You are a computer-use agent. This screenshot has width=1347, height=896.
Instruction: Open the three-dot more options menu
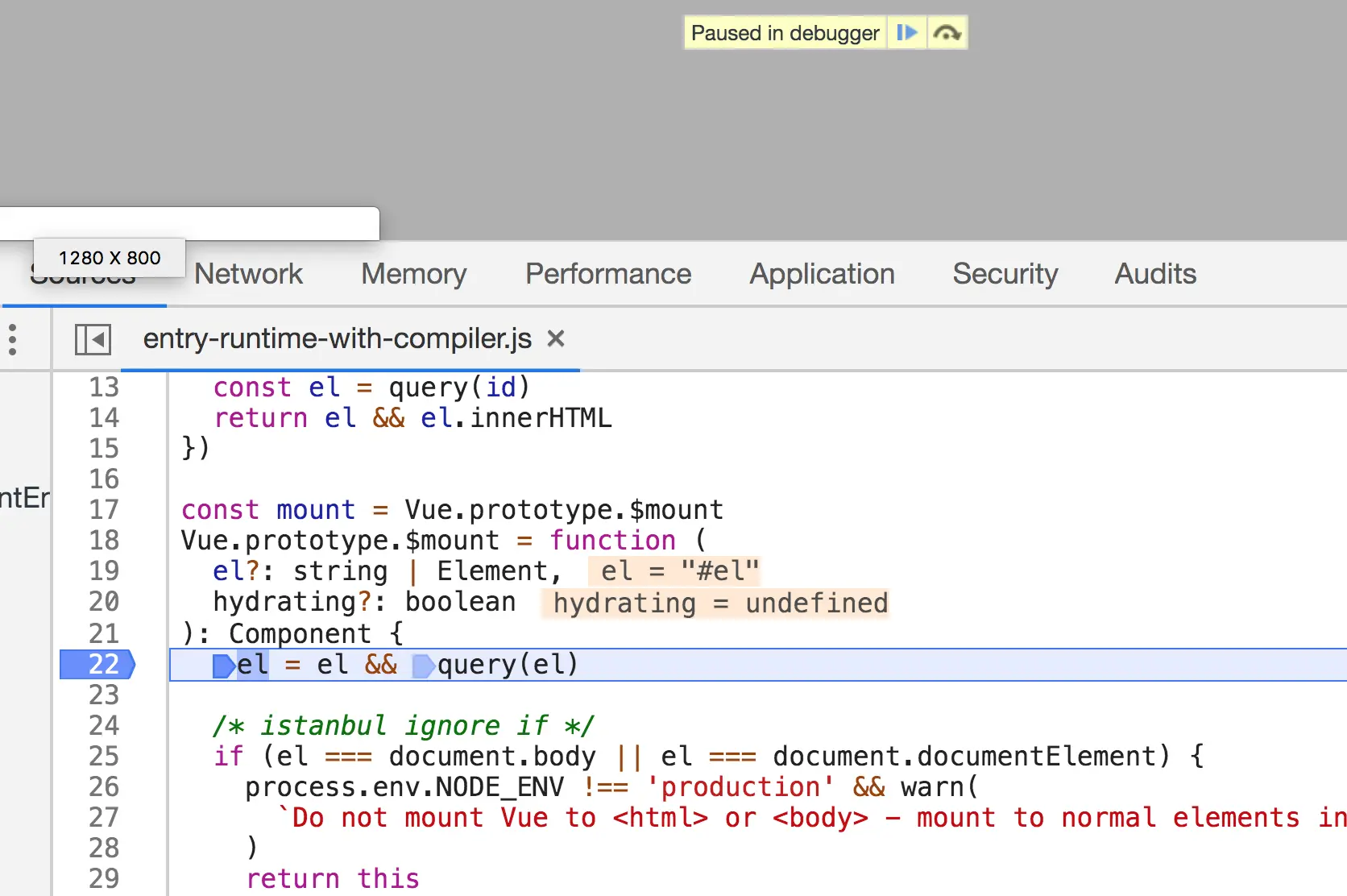click(12, 339)
